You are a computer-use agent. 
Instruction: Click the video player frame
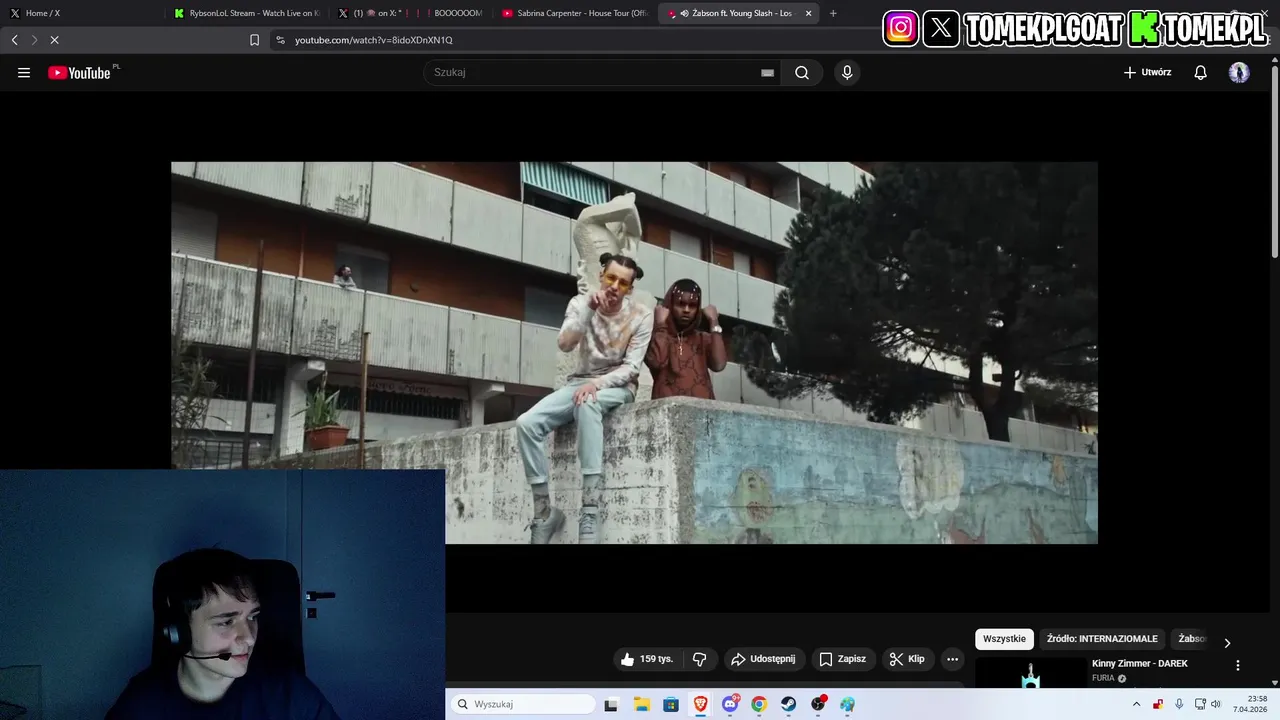(x=634, y=353)
